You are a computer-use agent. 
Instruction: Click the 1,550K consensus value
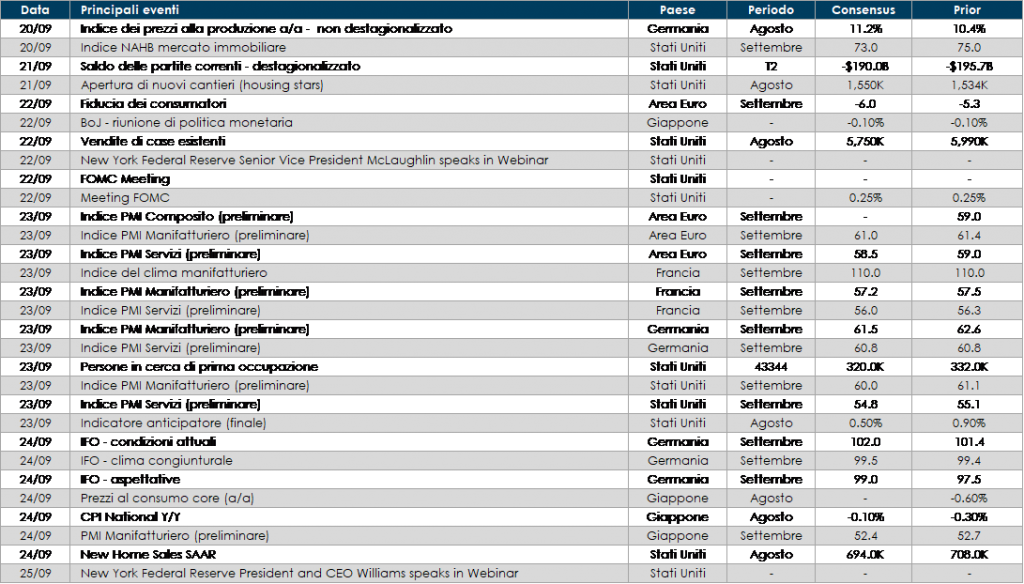(863, 85)
